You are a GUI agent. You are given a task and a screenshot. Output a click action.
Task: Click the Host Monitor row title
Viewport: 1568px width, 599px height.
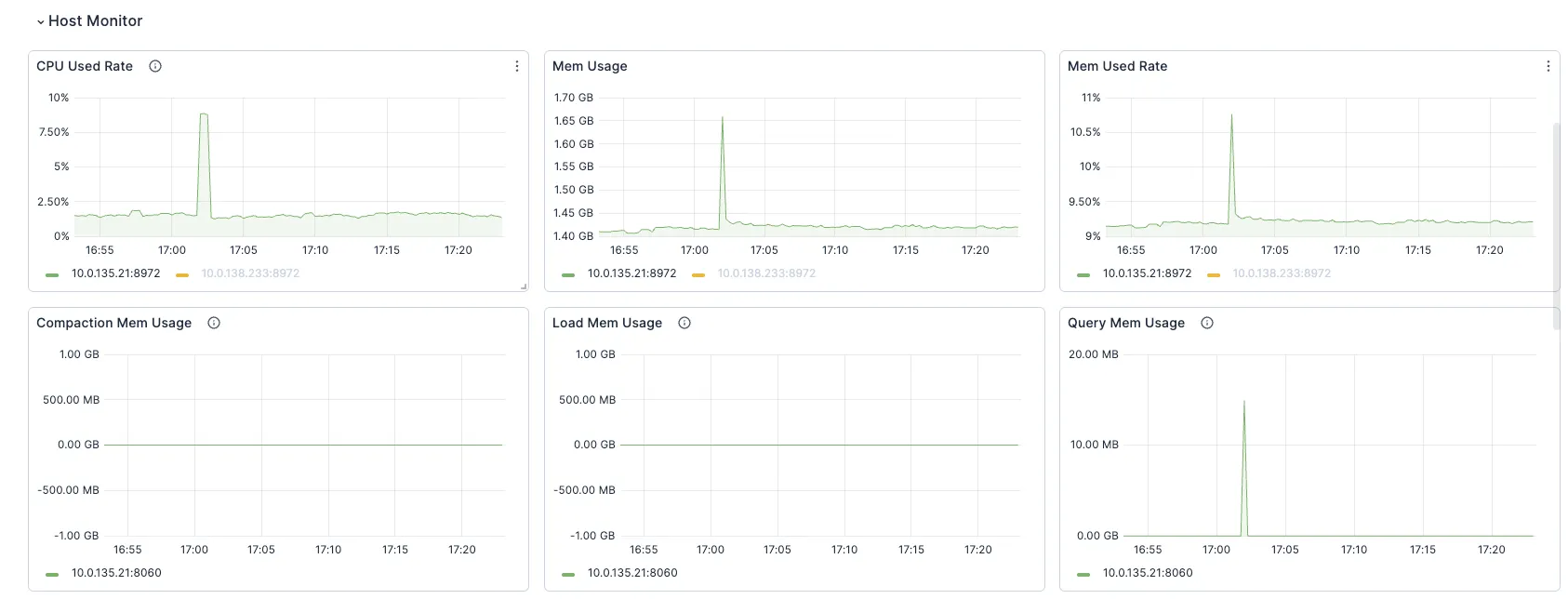(x=95, y=21)
